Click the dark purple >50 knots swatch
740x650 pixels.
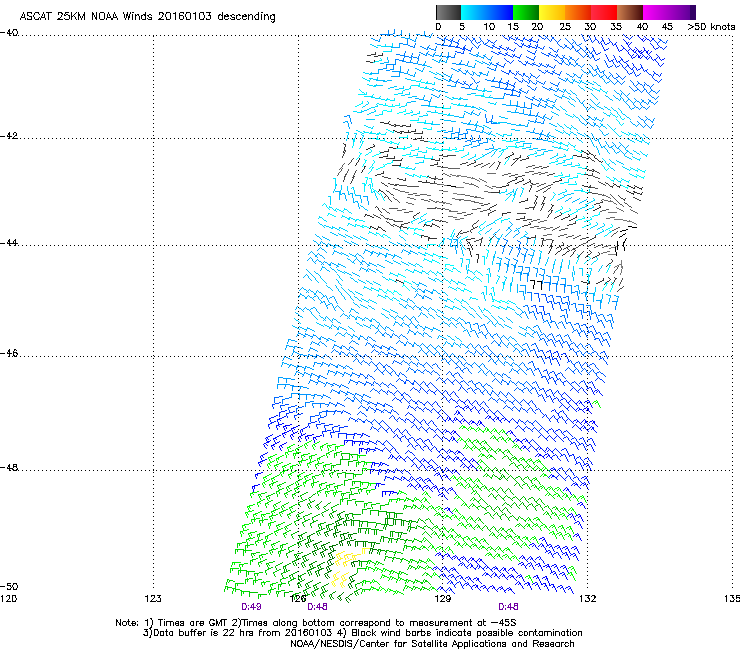click(693, 12)
